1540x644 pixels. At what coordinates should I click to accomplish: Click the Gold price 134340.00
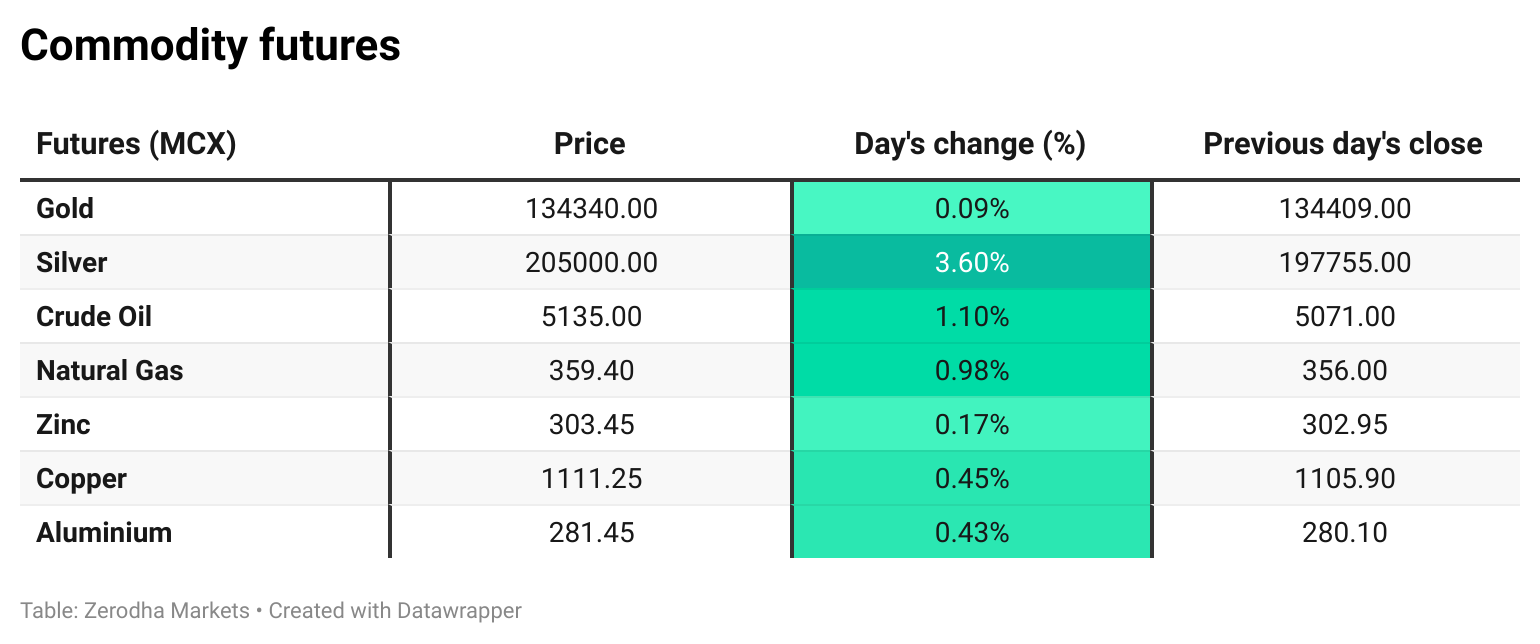coord(591,209)
